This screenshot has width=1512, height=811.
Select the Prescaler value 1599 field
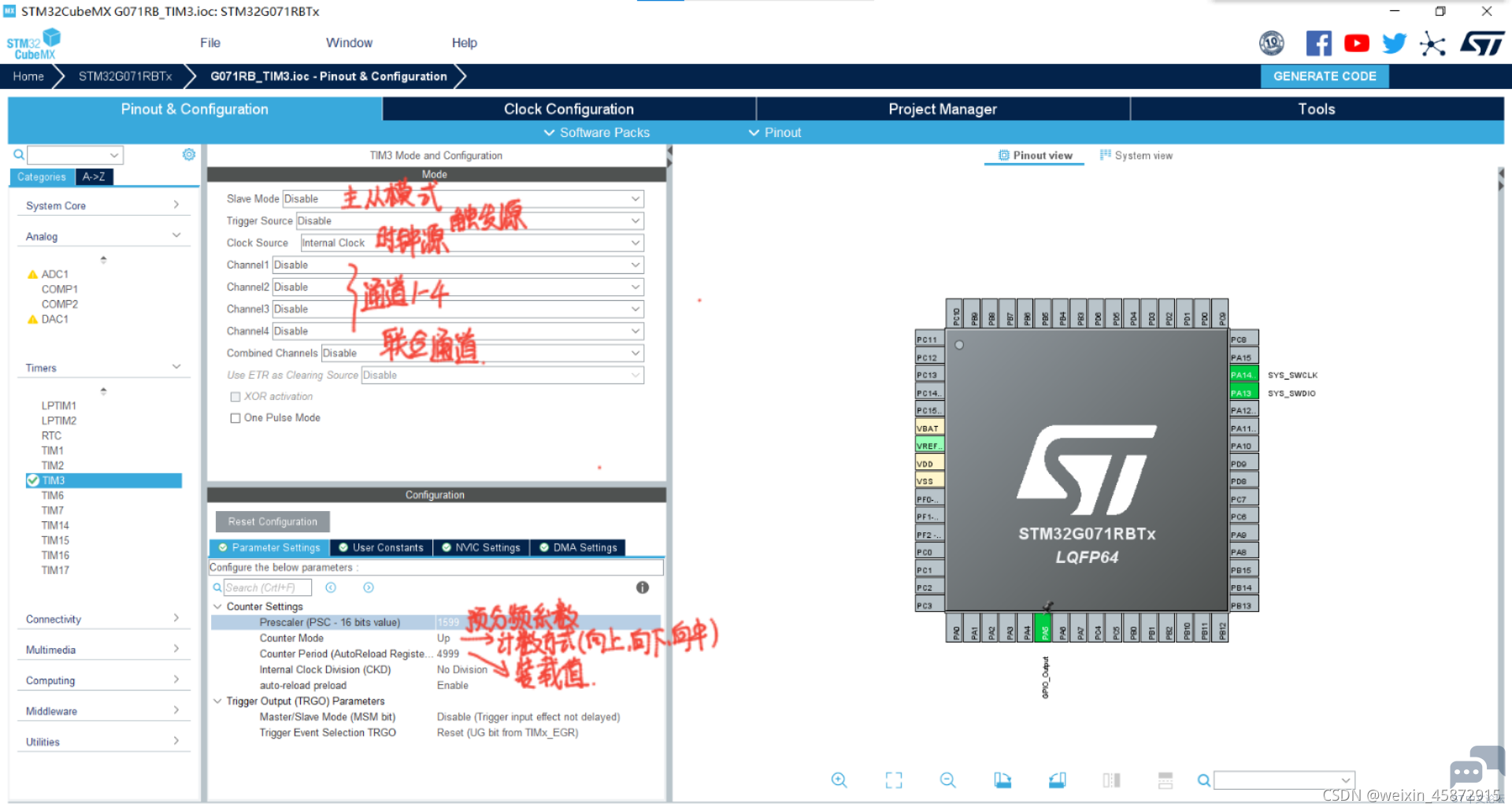click(x=548, y=622)
